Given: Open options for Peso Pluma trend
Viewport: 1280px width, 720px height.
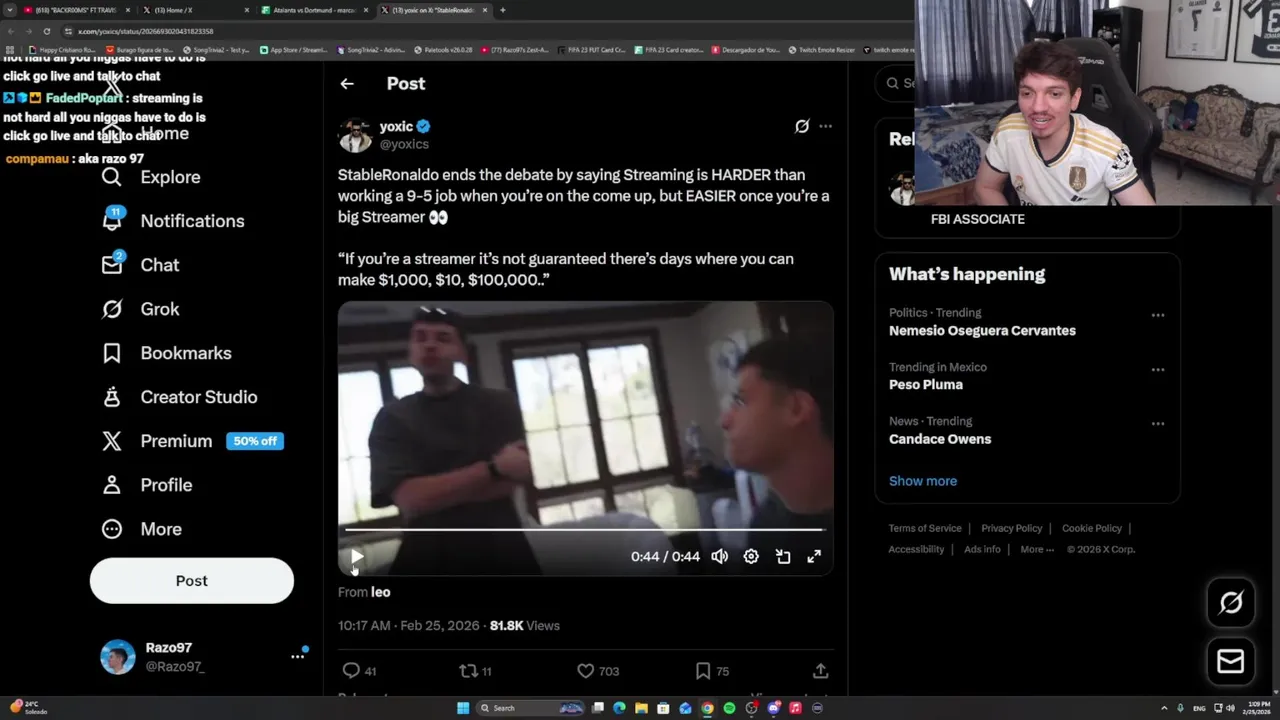Looking at the screenshot, I should click(1157, 369).
